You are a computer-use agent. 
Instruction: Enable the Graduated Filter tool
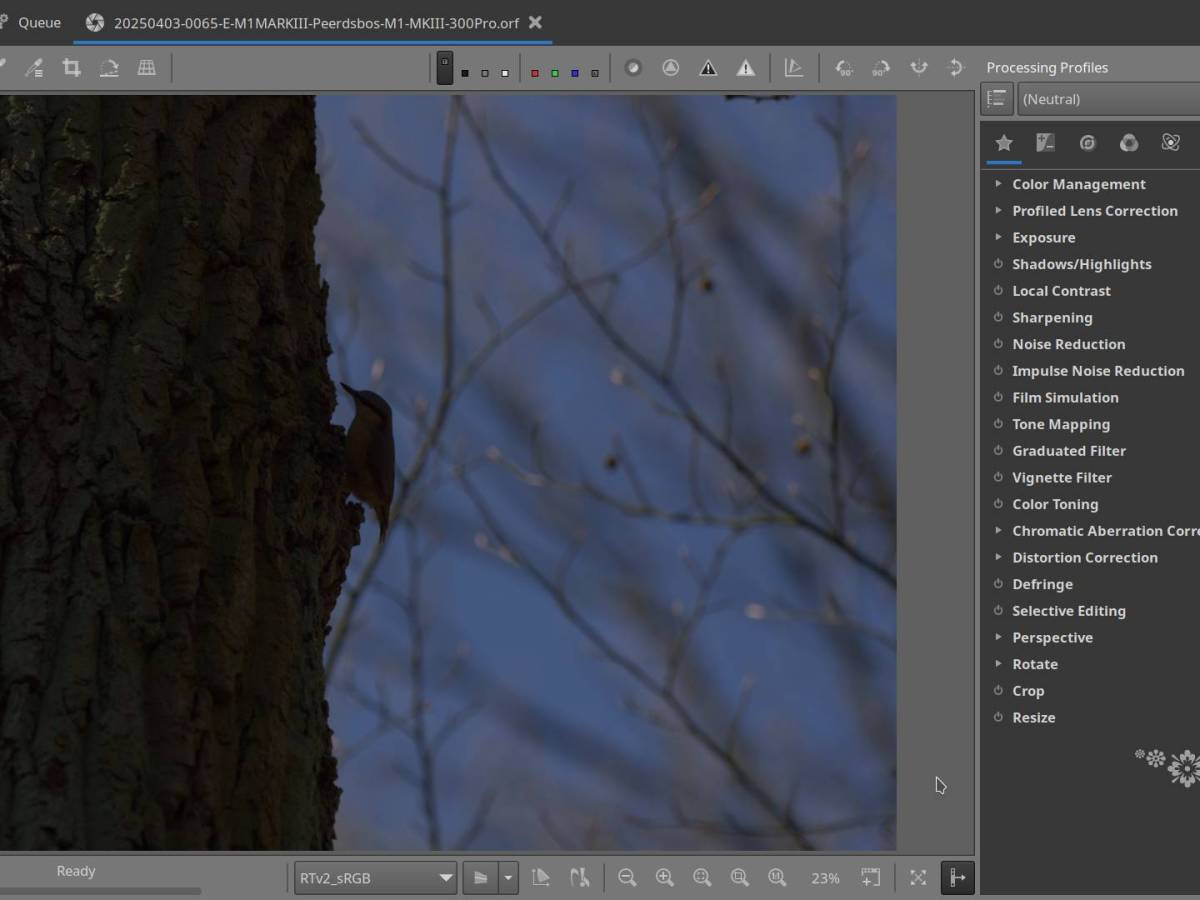(x=998, y=451)
